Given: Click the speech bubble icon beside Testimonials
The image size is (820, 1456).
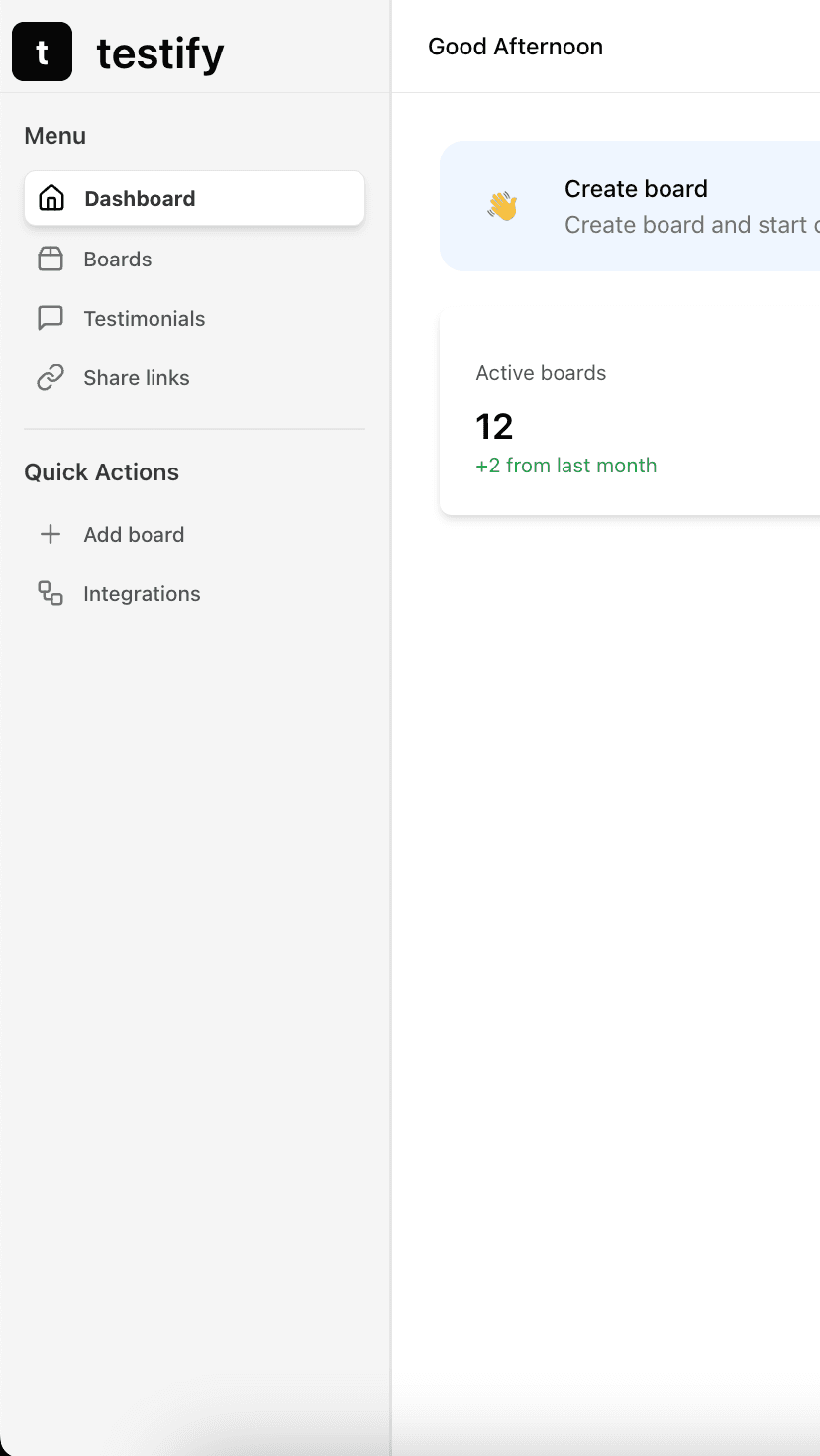Looking at the screenshot, I should coord(51,318).
